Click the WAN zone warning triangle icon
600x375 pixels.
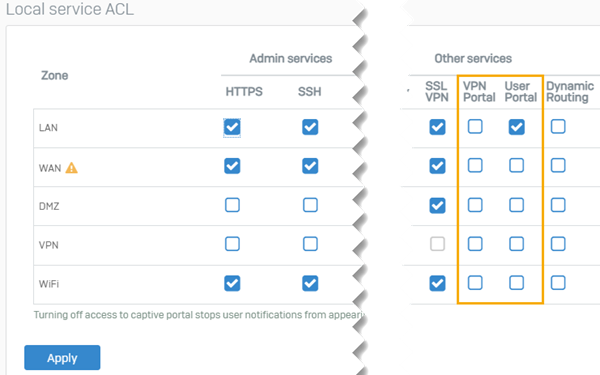[72, 168]
